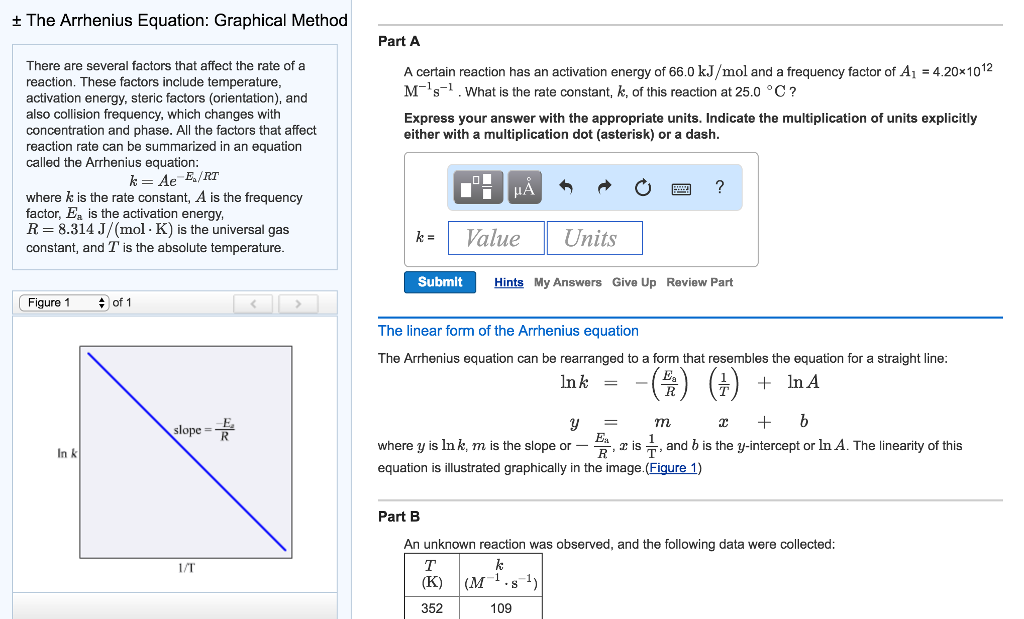The image size is (1024, 619).
Task: Reset the answer box with circular arrow
Action: point(643,187)
